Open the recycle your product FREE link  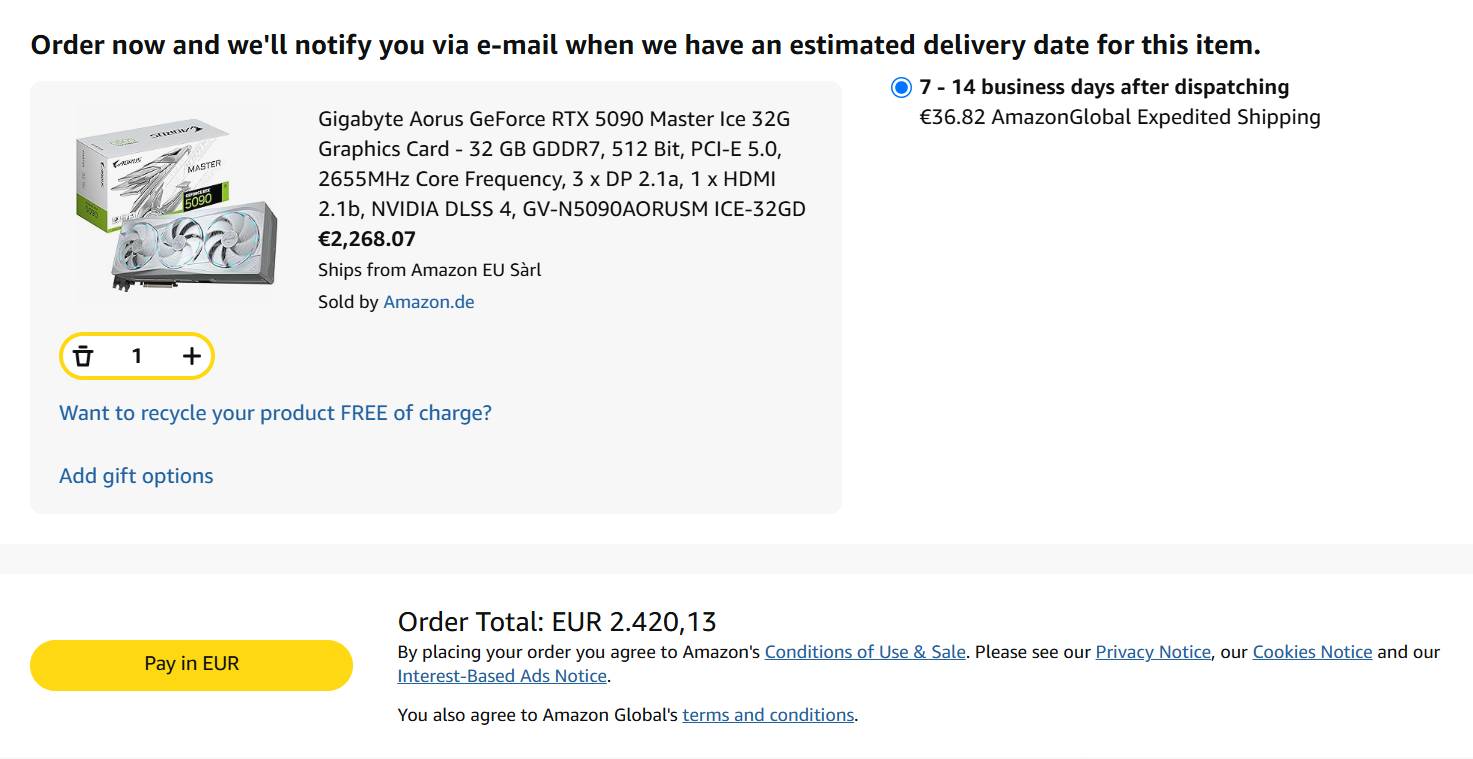(276, 413)
